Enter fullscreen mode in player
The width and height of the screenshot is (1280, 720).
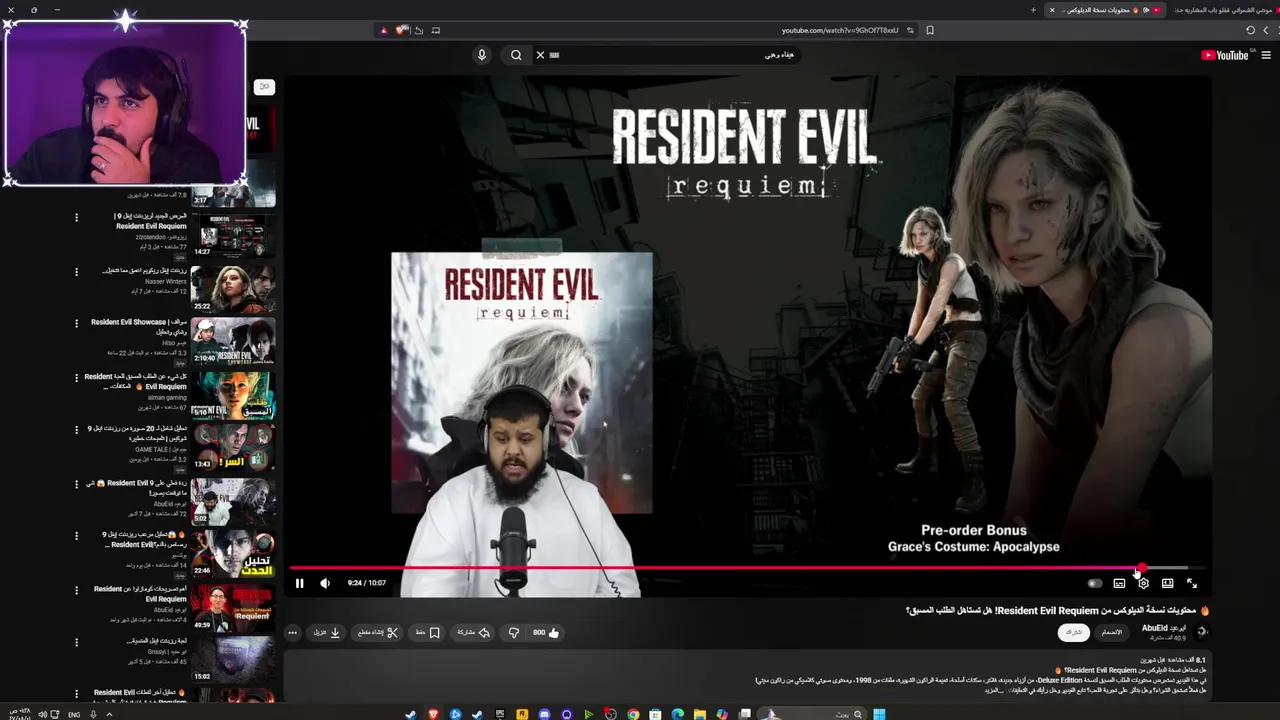(1192, 583)
